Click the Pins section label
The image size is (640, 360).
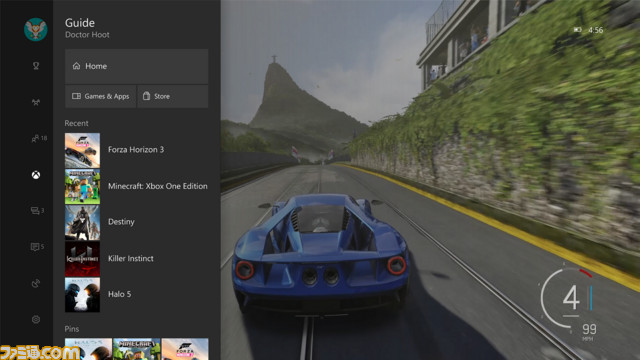pyautogui.click(x=72, y=329)
